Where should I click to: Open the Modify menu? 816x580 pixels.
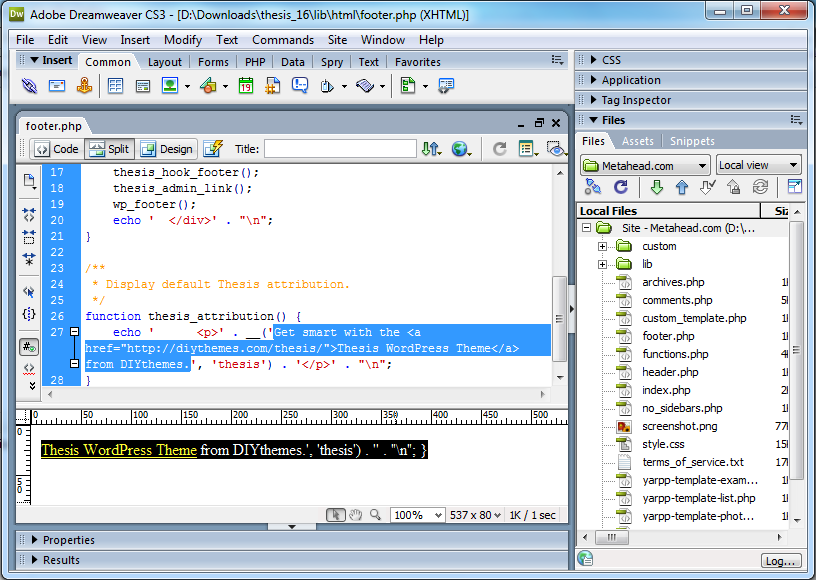pos(183,40)
